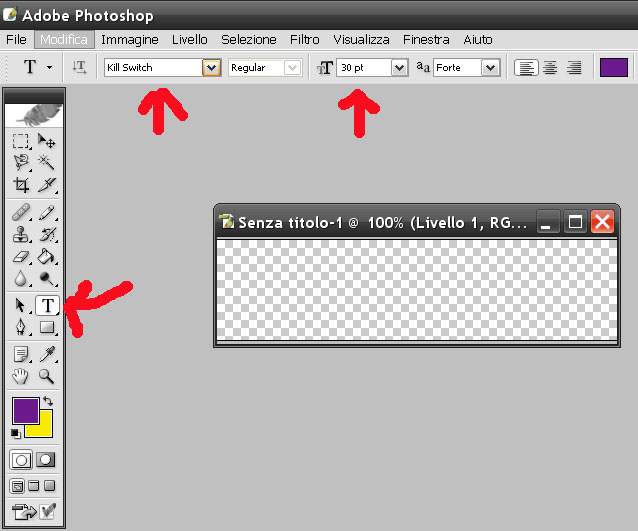Image resolution: width=638 pixels, height=531 pixels.
Task: Open the Modifica menu
Action: point(64,39)
